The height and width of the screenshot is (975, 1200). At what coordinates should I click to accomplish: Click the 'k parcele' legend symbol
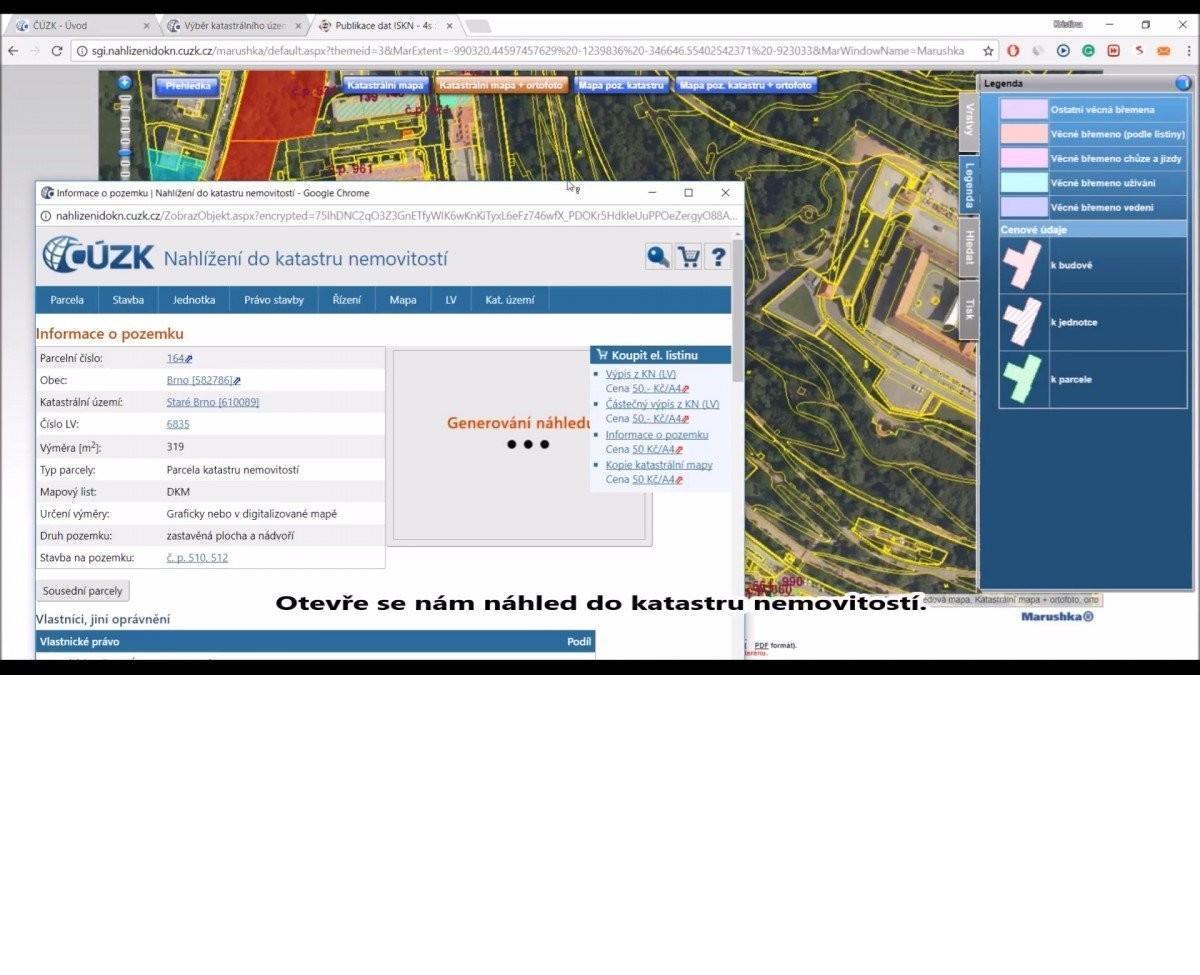point(1022,379)
